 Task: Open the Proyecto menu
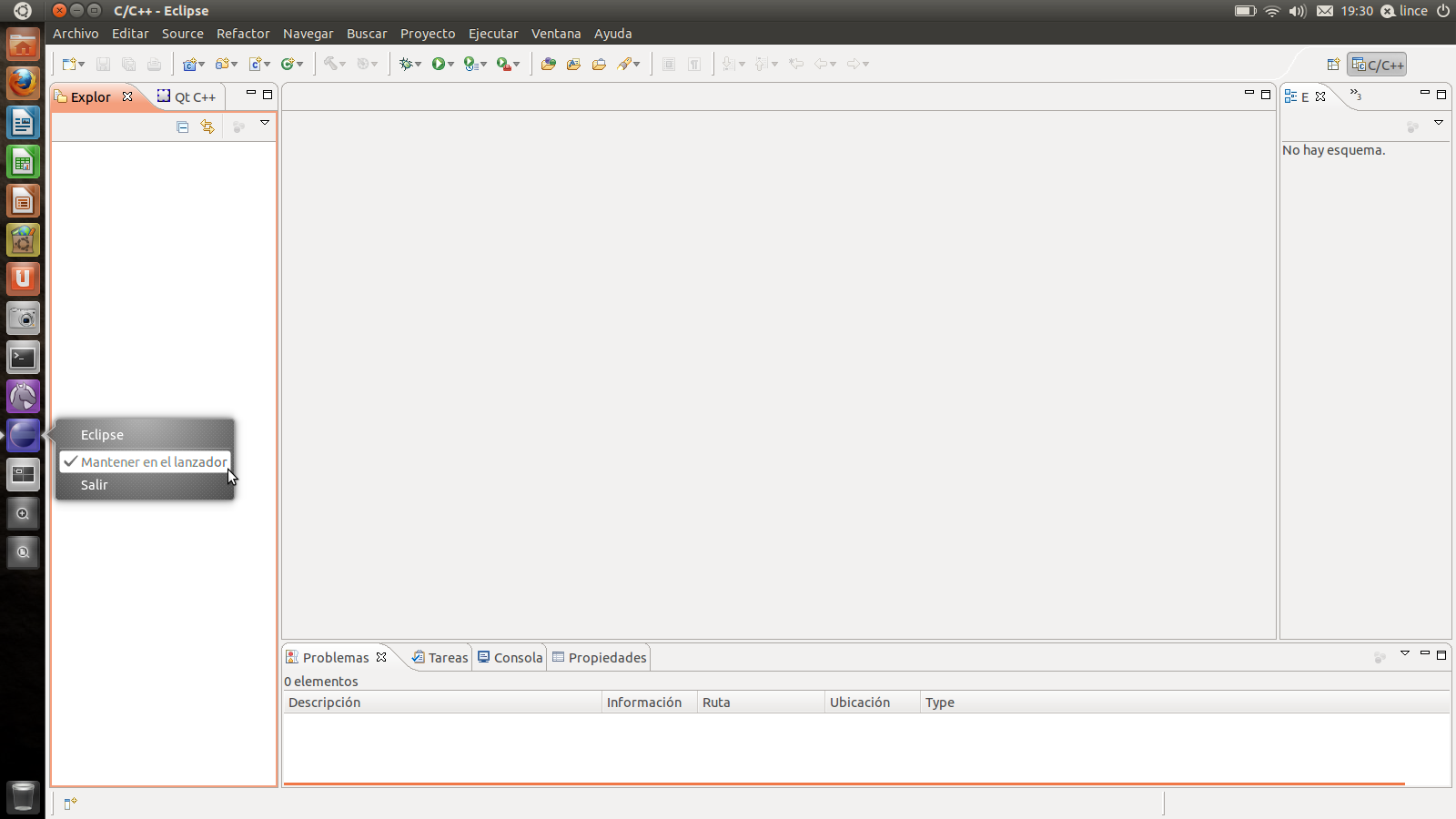[428, 34]
